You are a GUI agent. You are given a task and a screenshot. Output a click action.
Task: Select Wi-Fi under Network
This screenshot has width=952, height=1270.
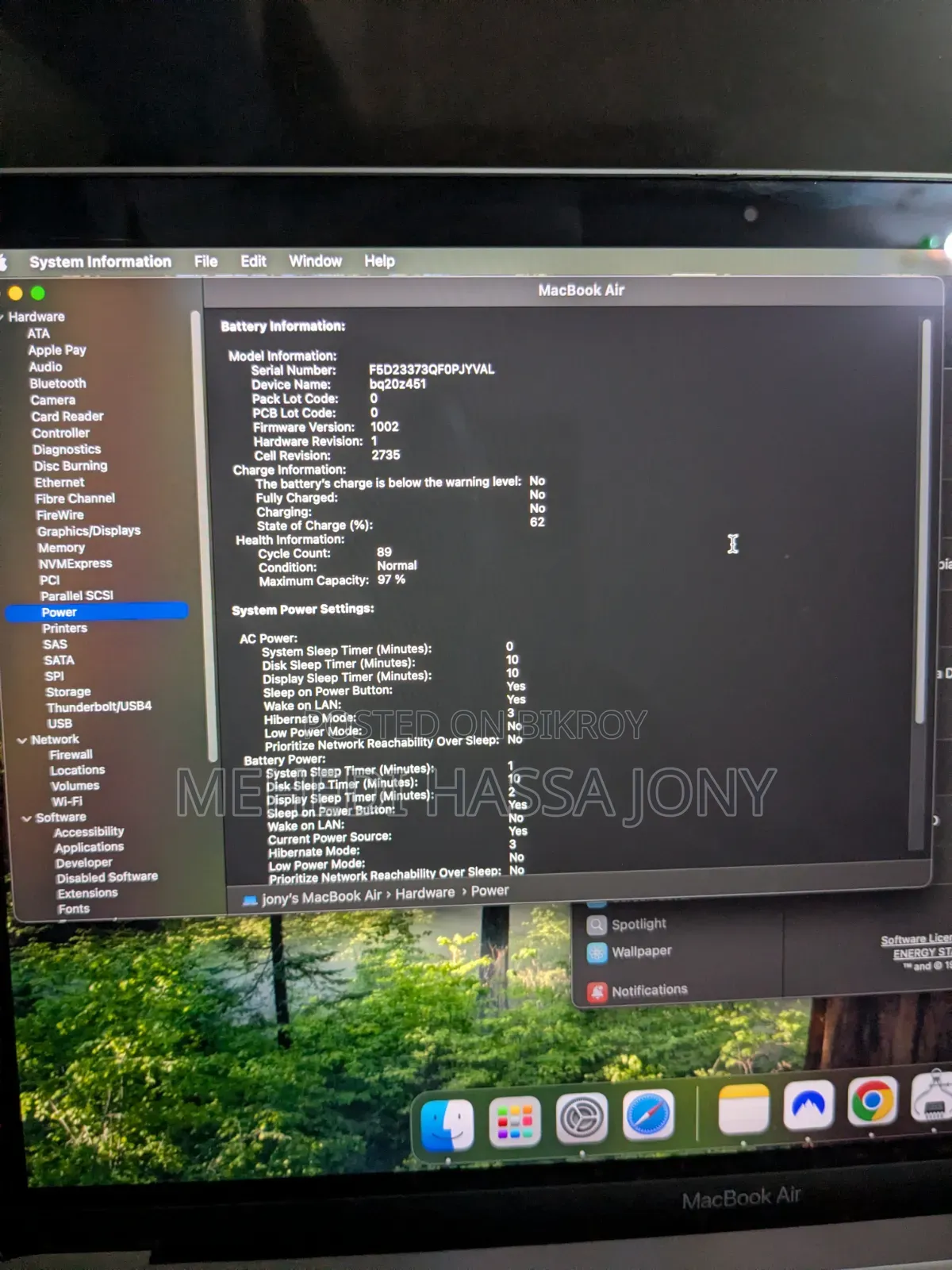tap(67, 802)
